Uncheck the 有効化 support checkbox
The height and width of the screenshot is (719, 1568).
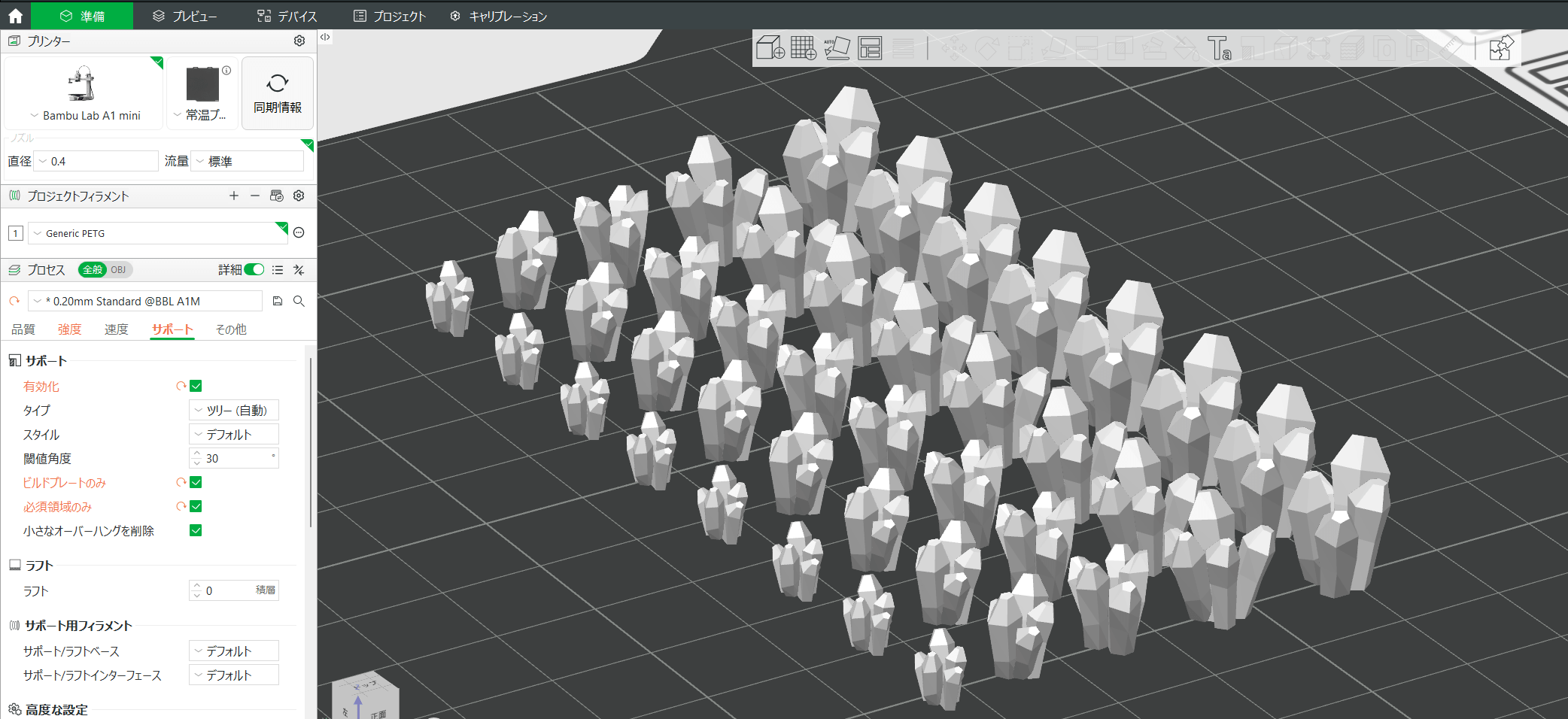pos(196,386)
